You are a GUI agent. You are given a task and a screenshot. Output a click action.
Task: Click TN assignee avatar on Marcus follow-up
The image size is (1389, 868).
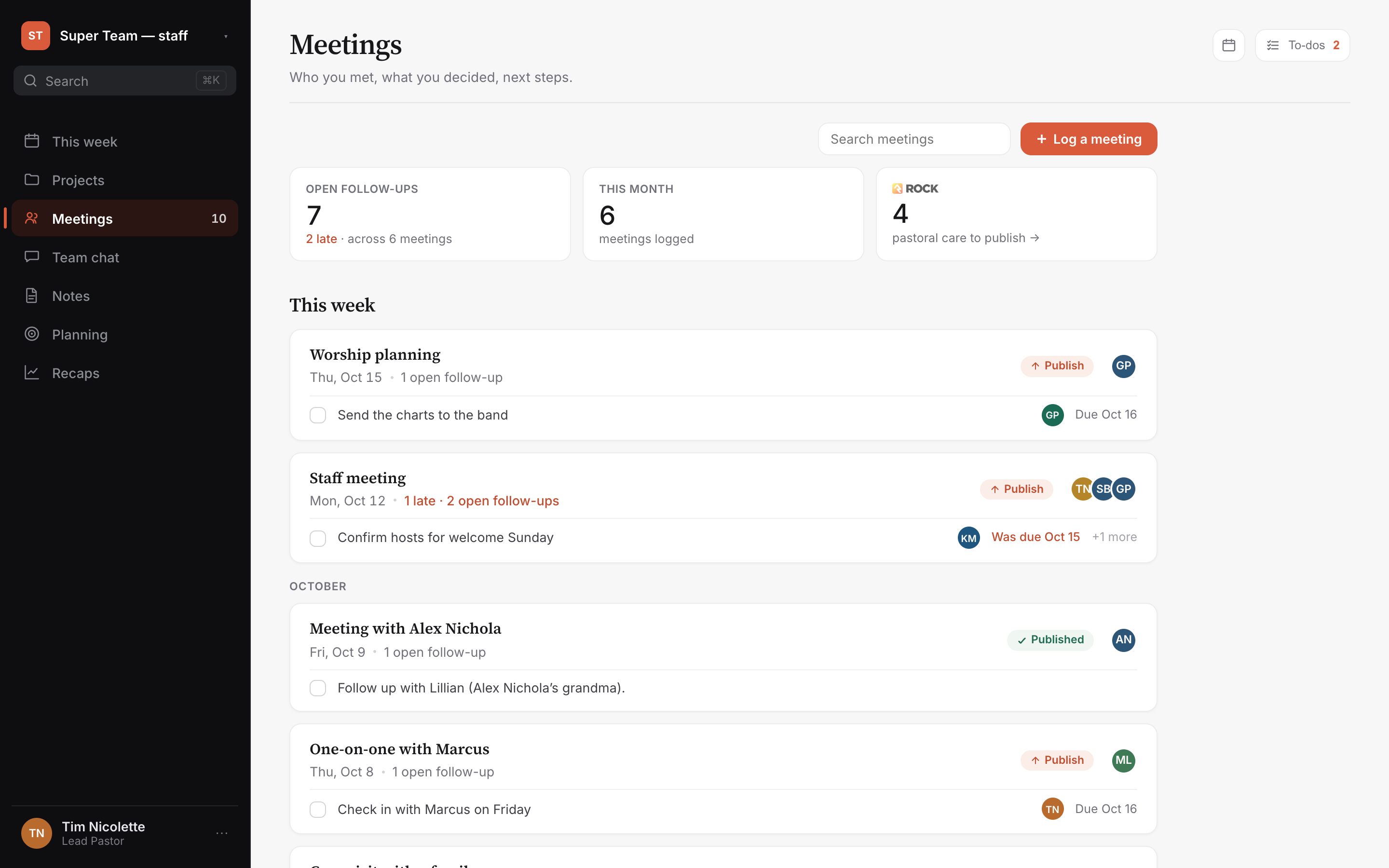click(x=1052, y=809)
